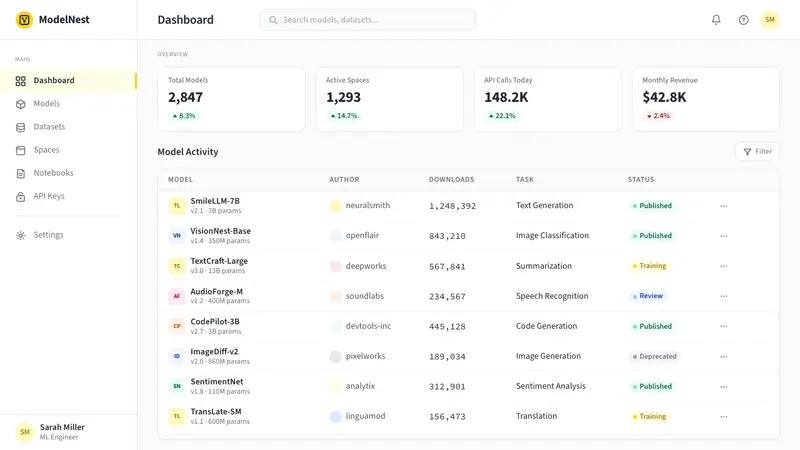Screen dimensions: 800x450
Task: Click the neuralsmith author avatar
Action: point(335,206)
